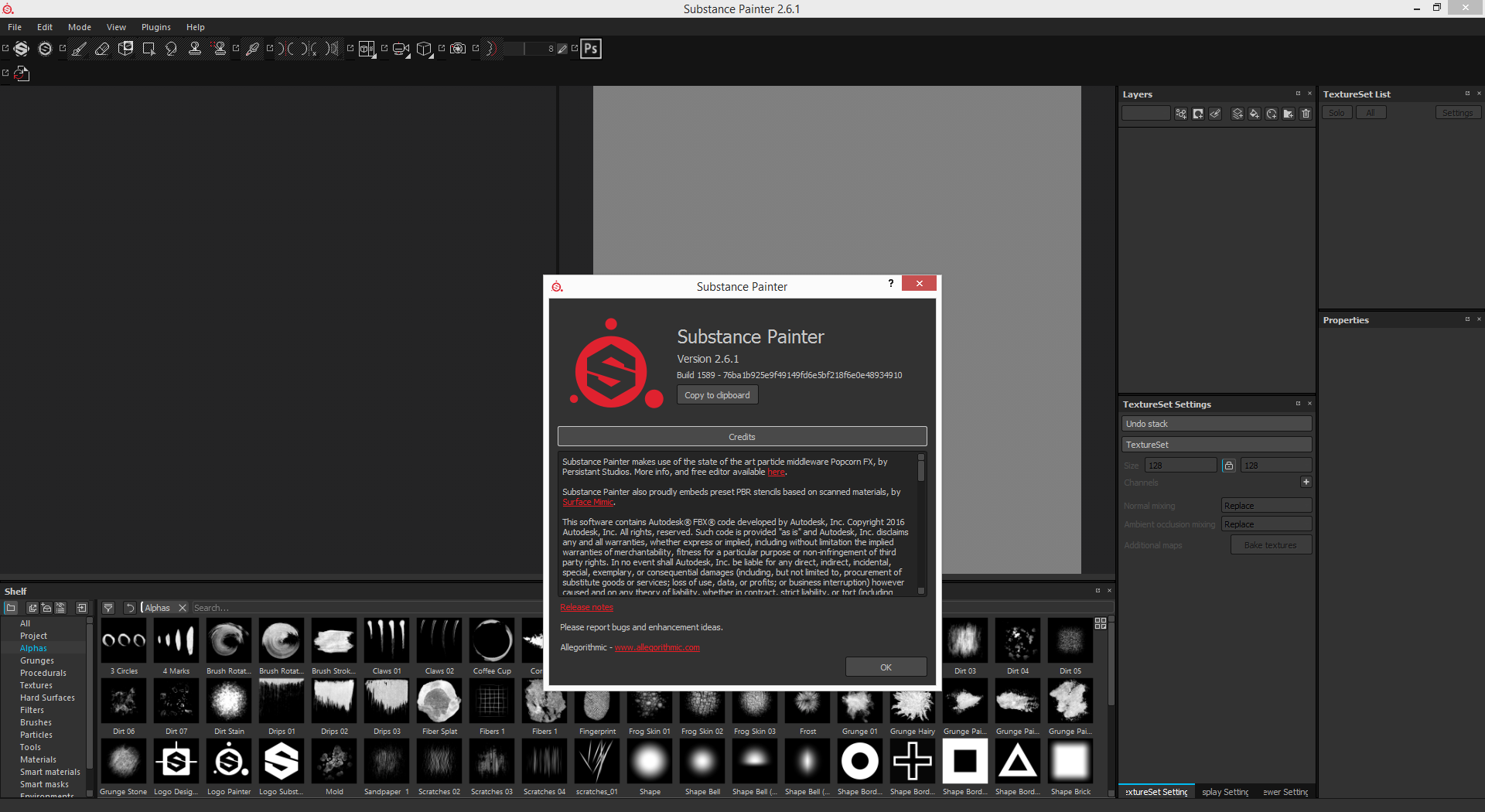This screenshot has height=812, width=1485.
Task: Click Settings in TextureSet List
Action: [1458, 113]
